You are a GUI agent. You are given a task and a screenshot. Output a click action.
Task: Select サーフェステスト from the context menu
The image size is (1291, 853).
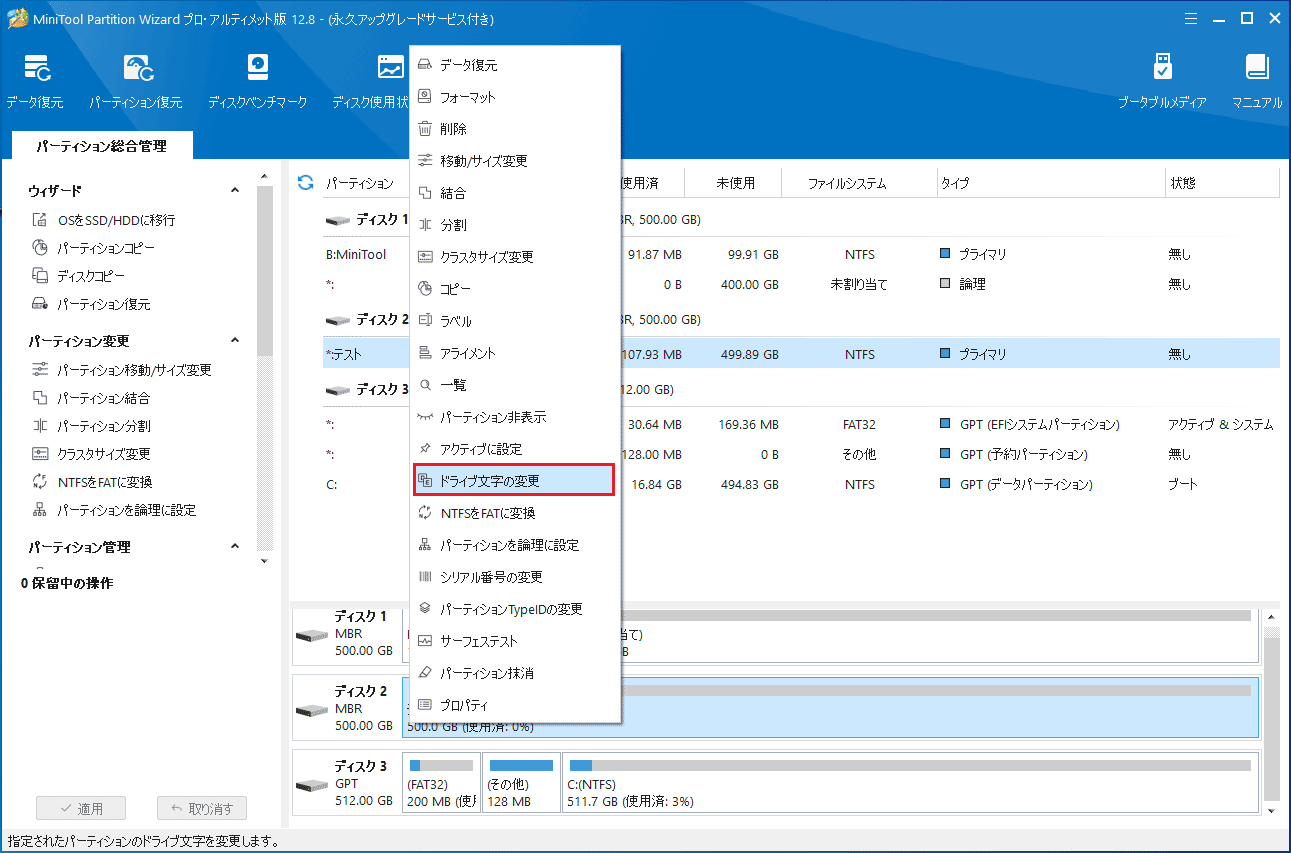pos(478,641)
